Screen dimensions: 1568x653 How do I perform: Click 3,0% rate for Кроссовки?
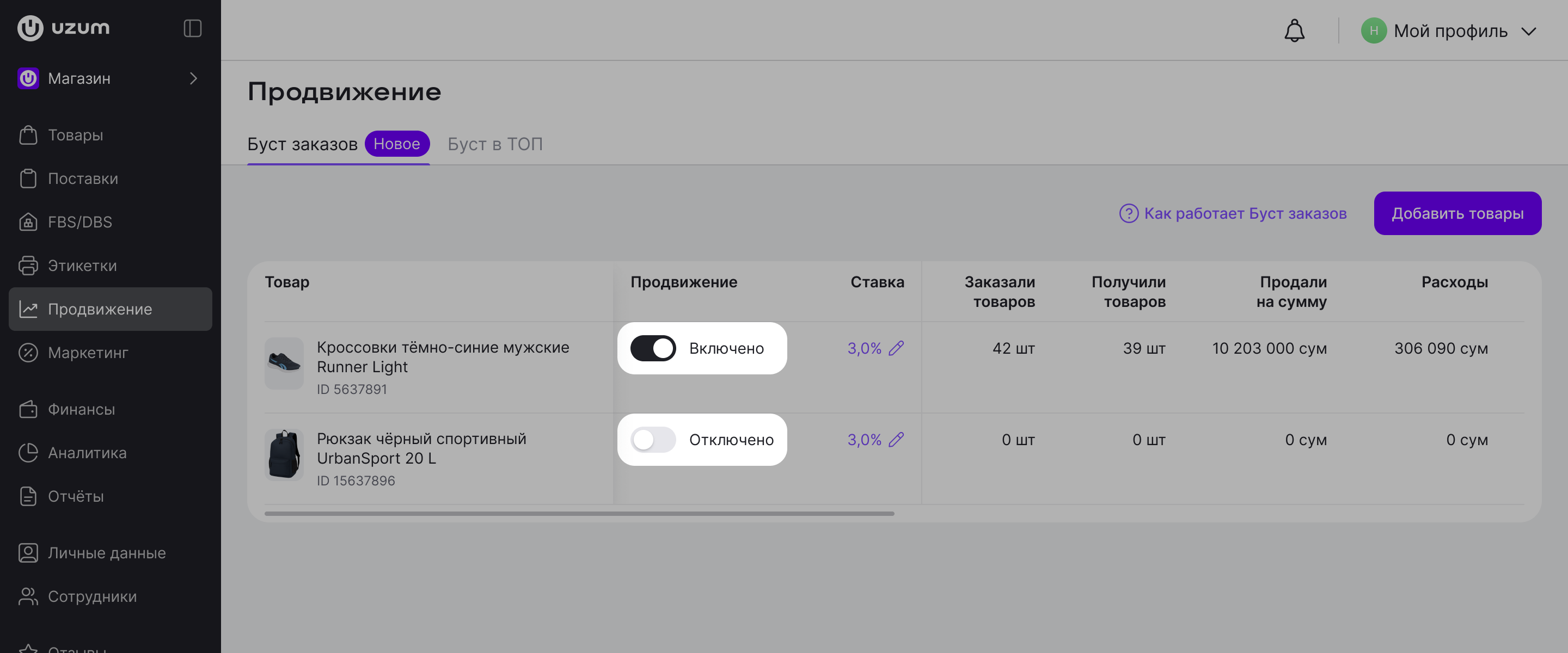coord(863,348)
